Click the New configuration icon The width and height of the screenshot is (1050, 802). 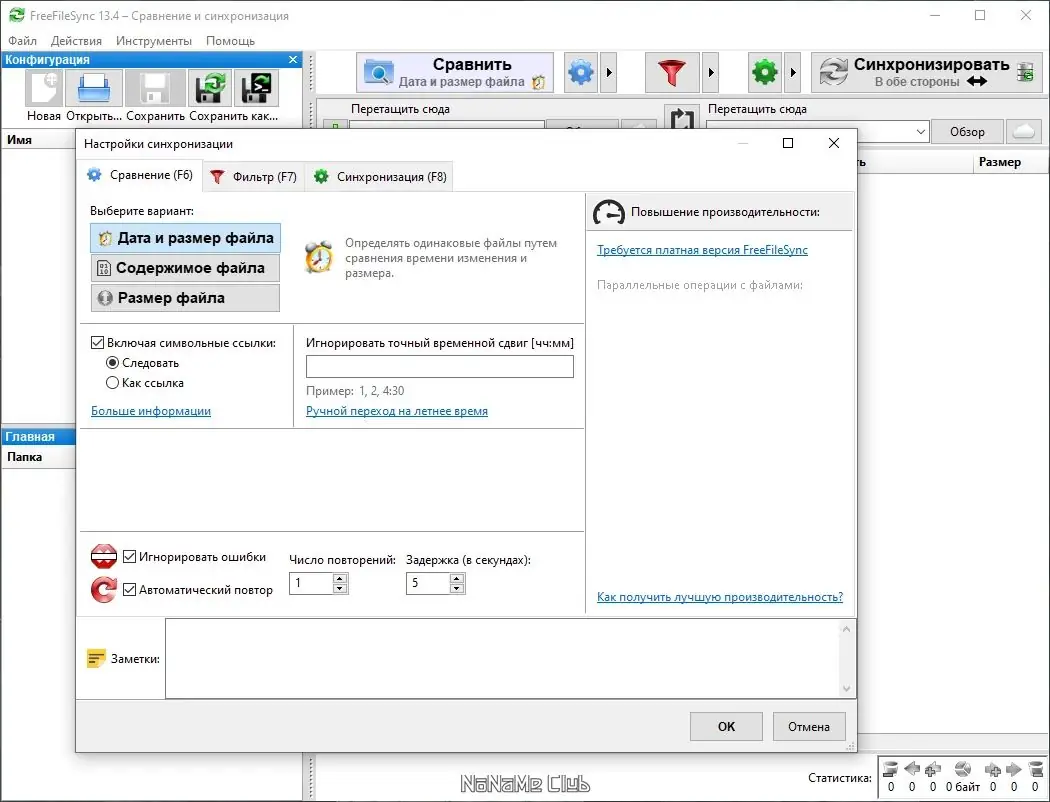point(44,88)
